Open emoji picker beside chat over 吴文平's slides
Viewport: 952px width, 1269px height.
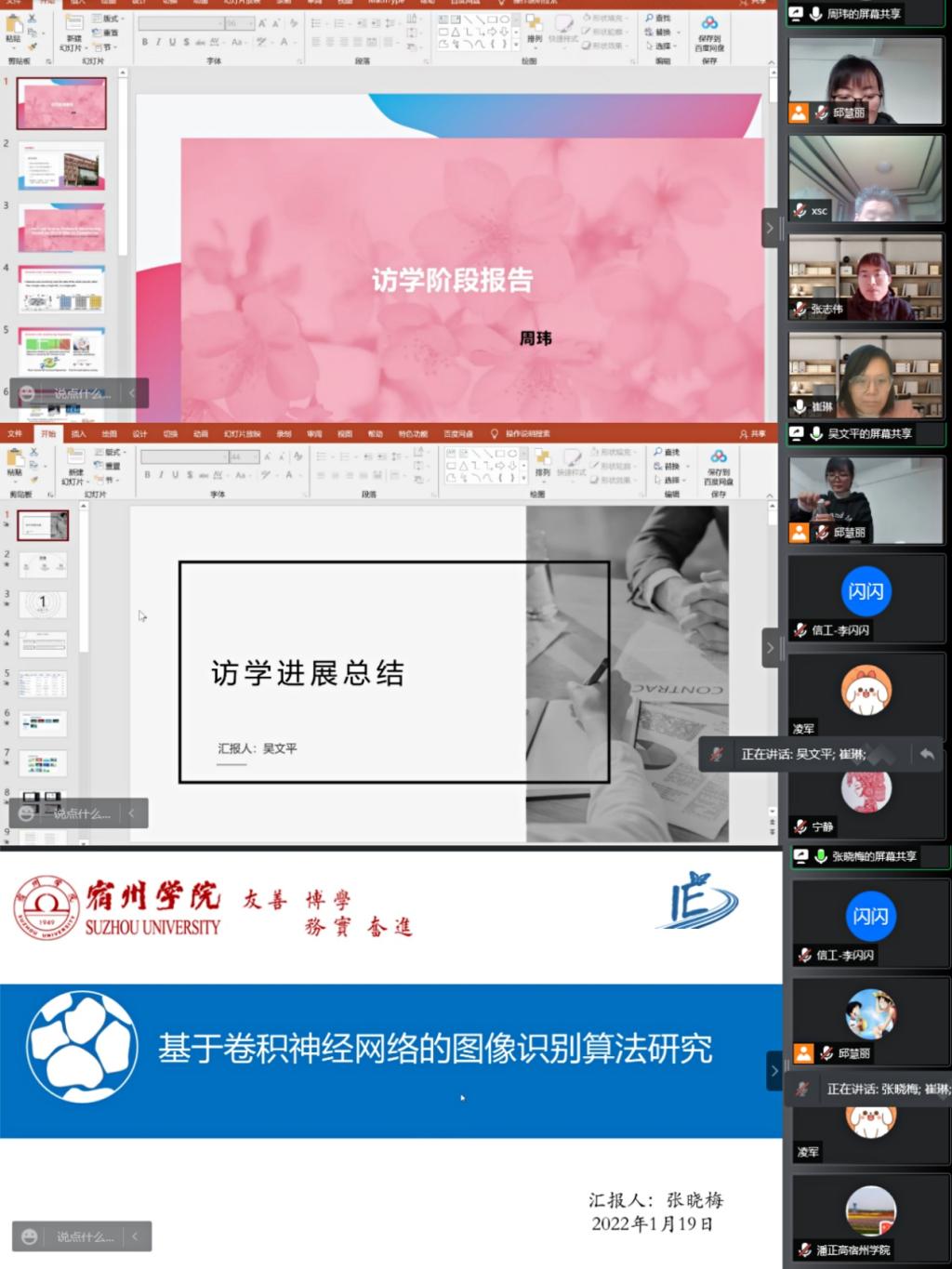27,813
